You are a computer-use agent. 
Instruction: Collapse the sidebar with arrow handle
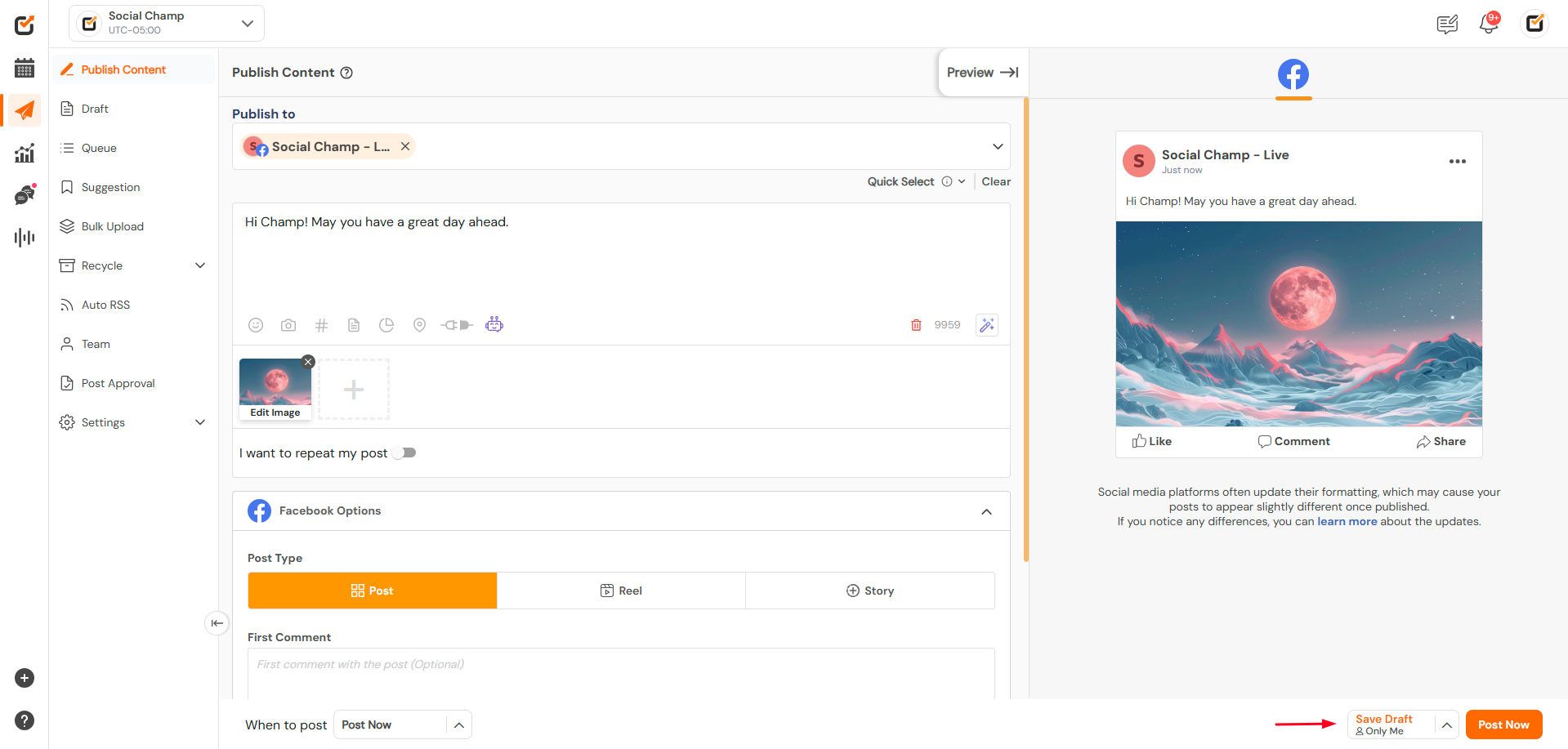(217, 623)
